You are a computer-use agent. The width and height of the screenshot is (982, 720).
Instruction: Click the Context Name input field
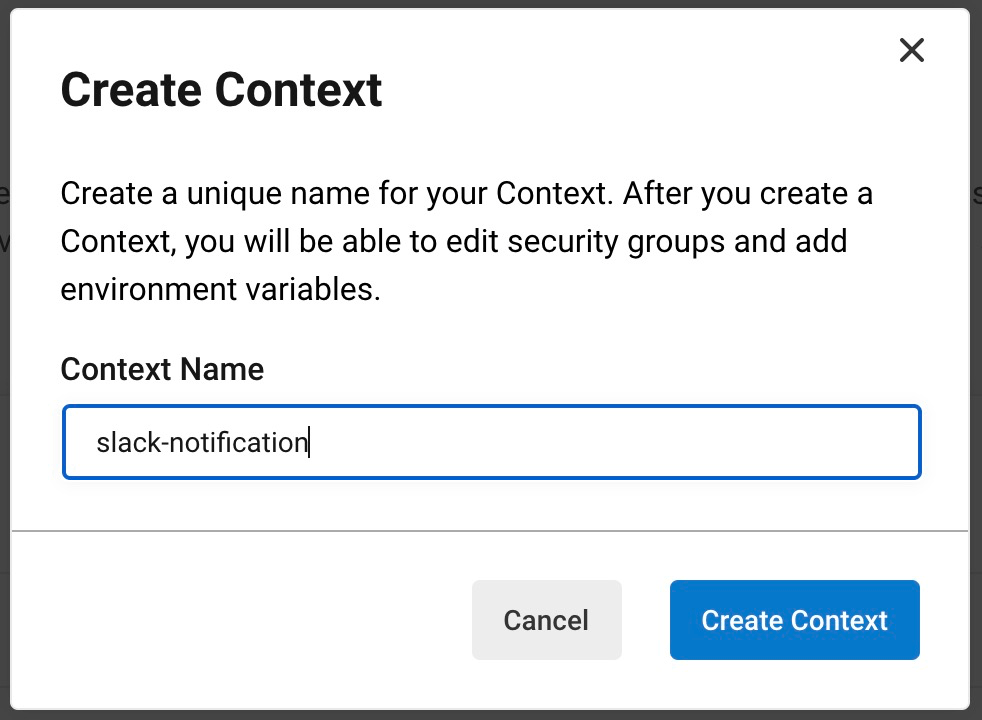click(492, 442)
